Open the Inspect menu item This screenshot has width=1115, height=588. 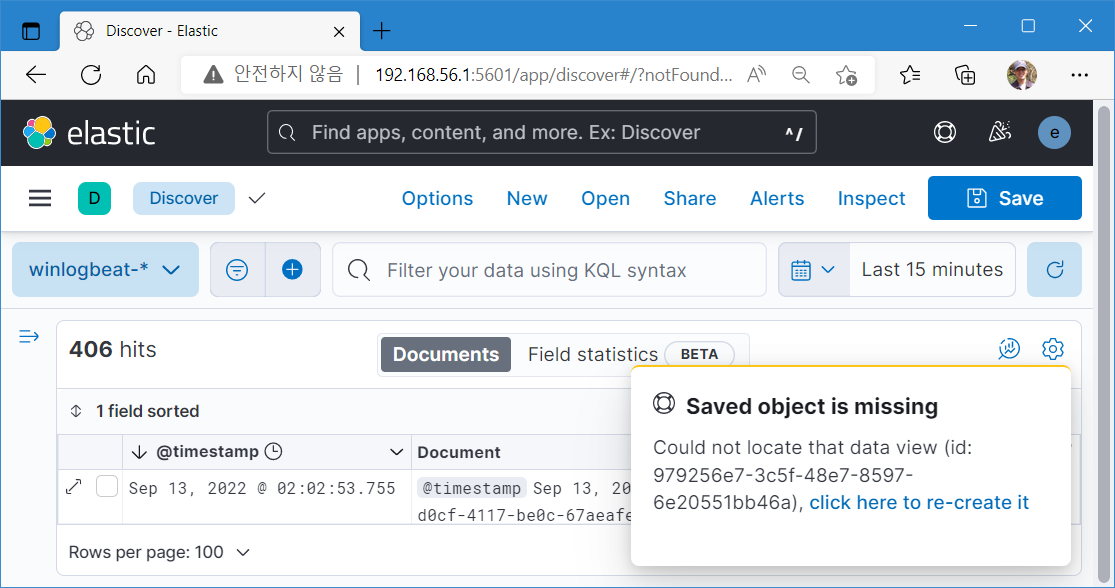[871, 198]
